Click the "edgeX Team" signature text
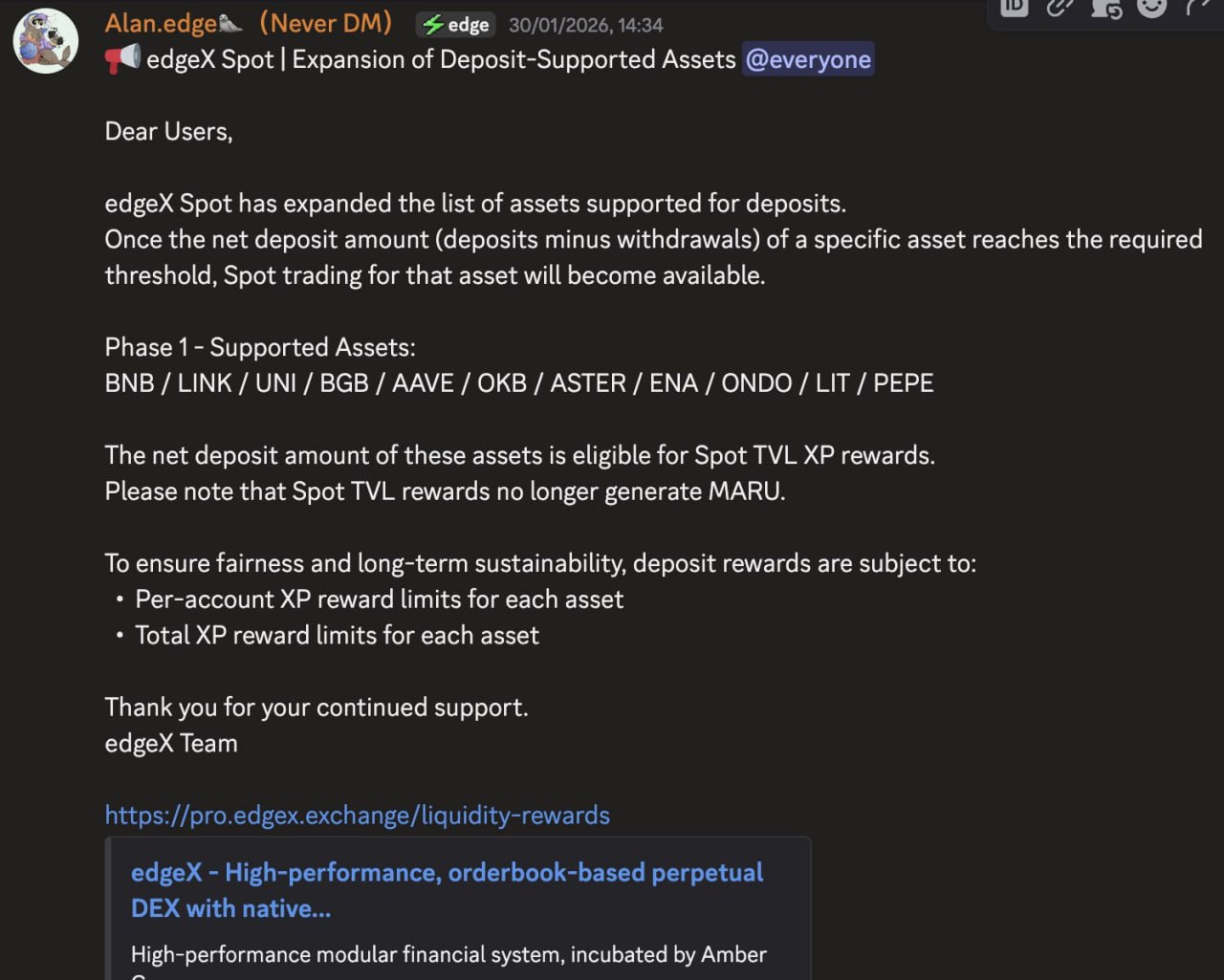1224x980 pixels. [171, 743]
